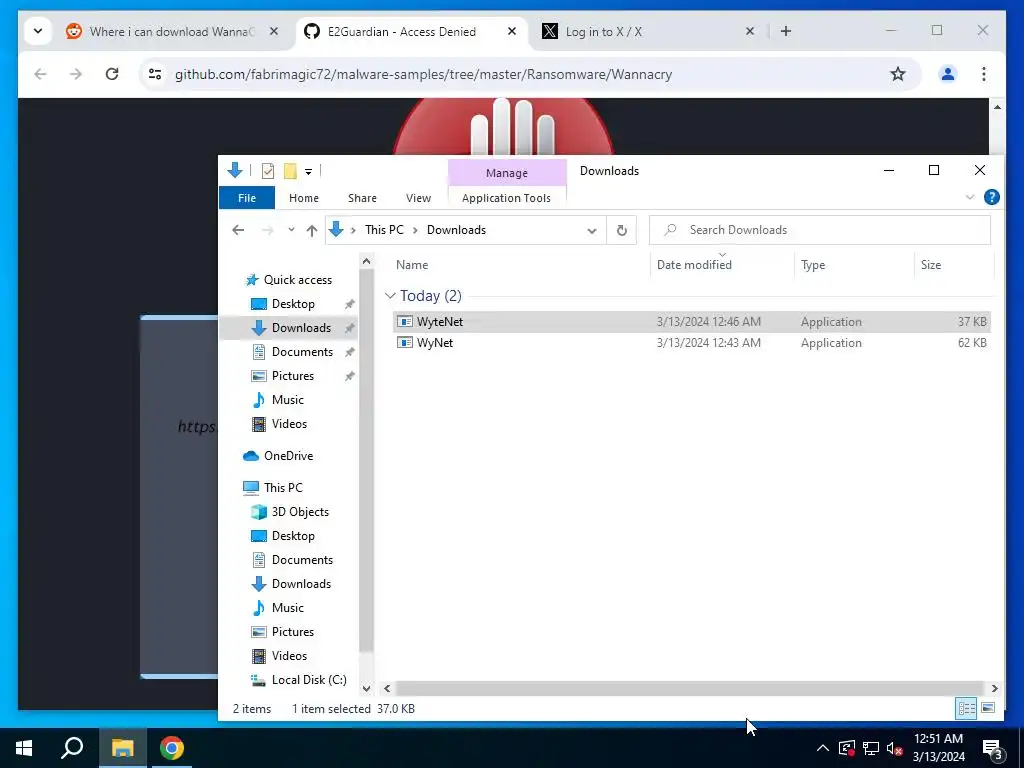
Task: Click network icon in system tray
Action: [871, 748]
